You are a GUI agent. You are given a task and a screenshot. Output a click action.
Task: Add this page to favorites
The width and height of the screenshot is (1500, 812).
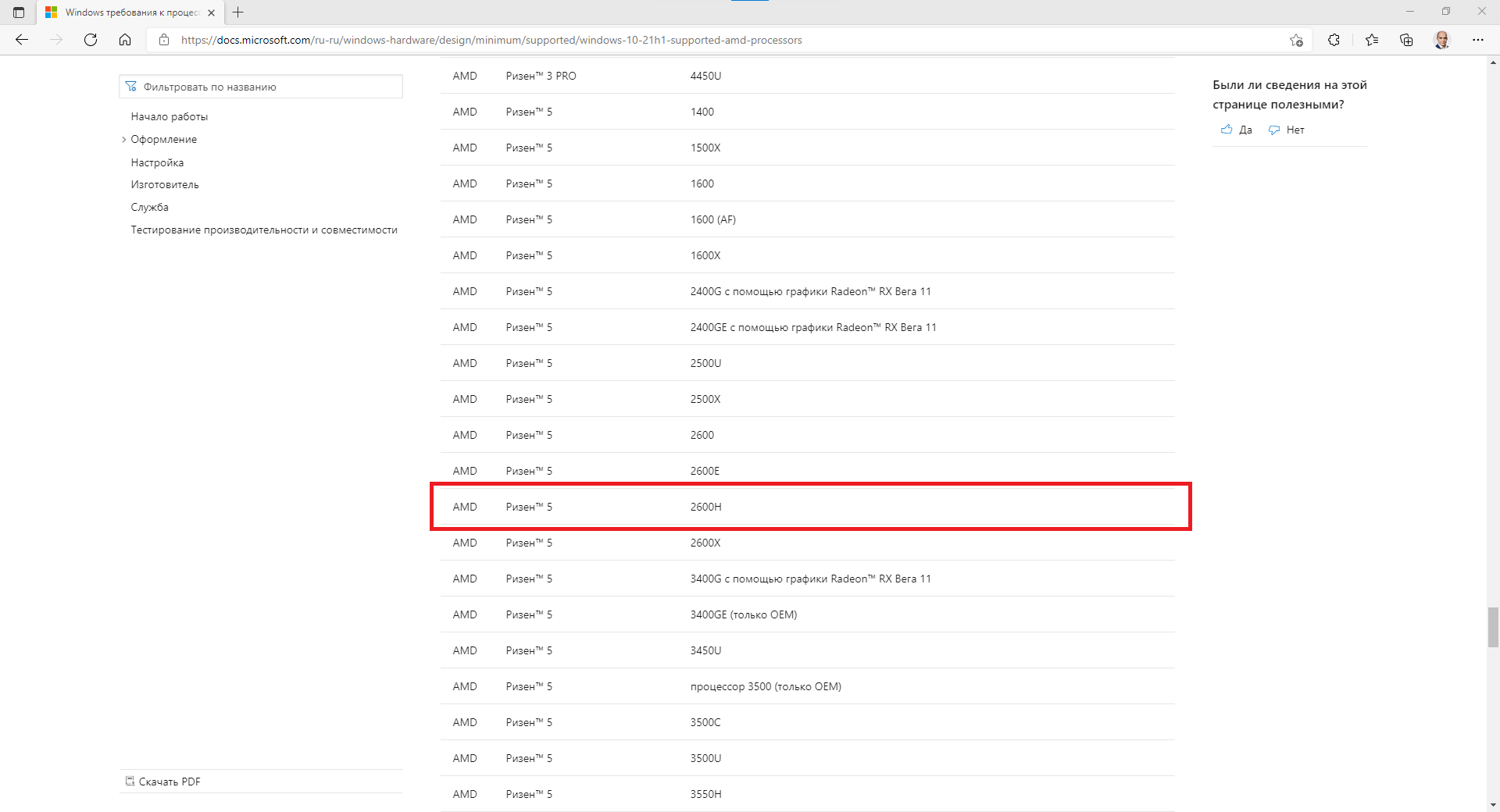pos(1296,40)
